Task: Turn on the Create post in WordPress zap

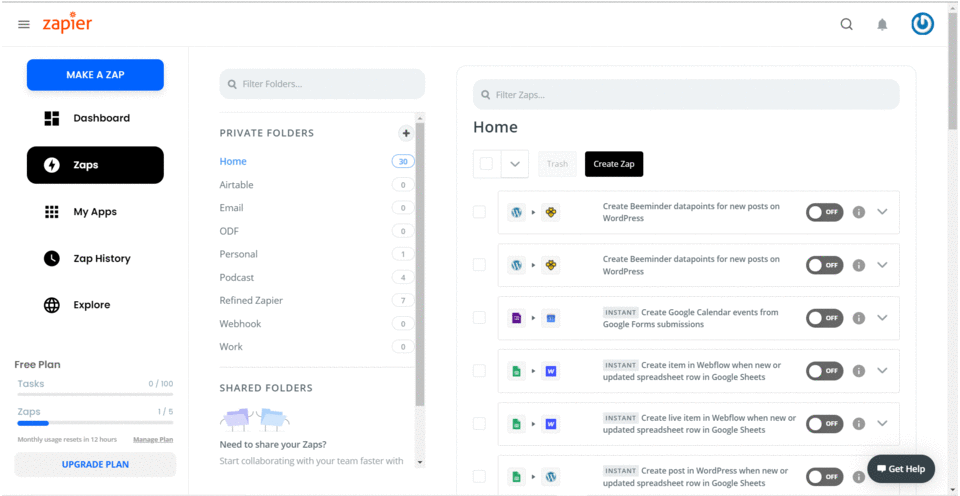Action: [x=824, y=476]
